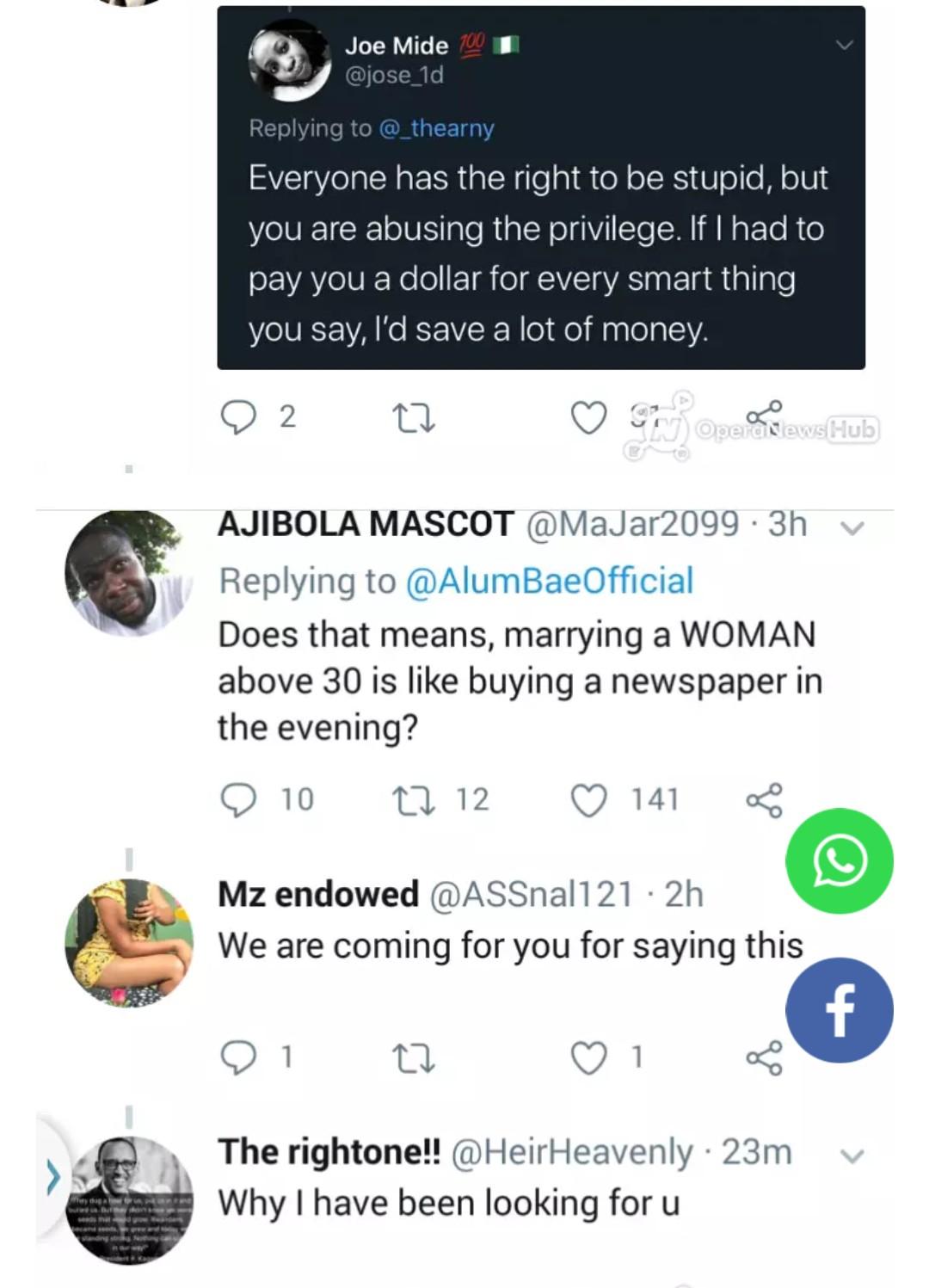Share Mz endowed's tweet

pyautogui.click(x=764, y=1057)
